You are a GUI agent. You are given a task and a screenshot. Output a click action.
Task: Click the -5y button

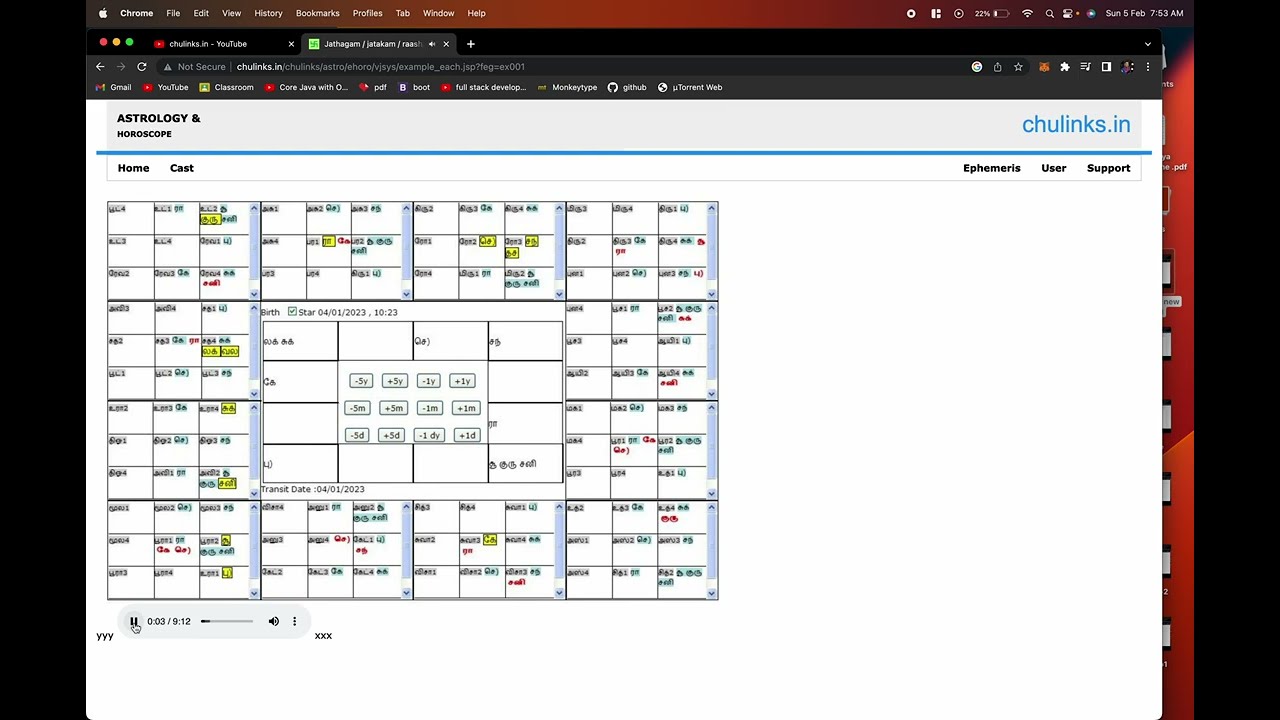[x=360, y=381]
